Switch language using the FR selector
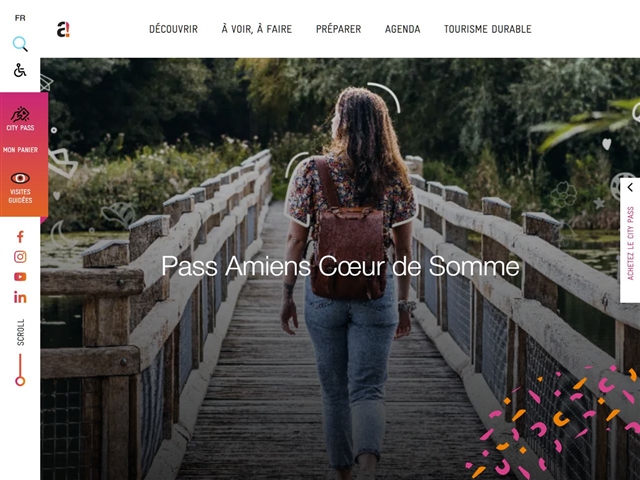640x480 pixels. [x=20, y=18]
